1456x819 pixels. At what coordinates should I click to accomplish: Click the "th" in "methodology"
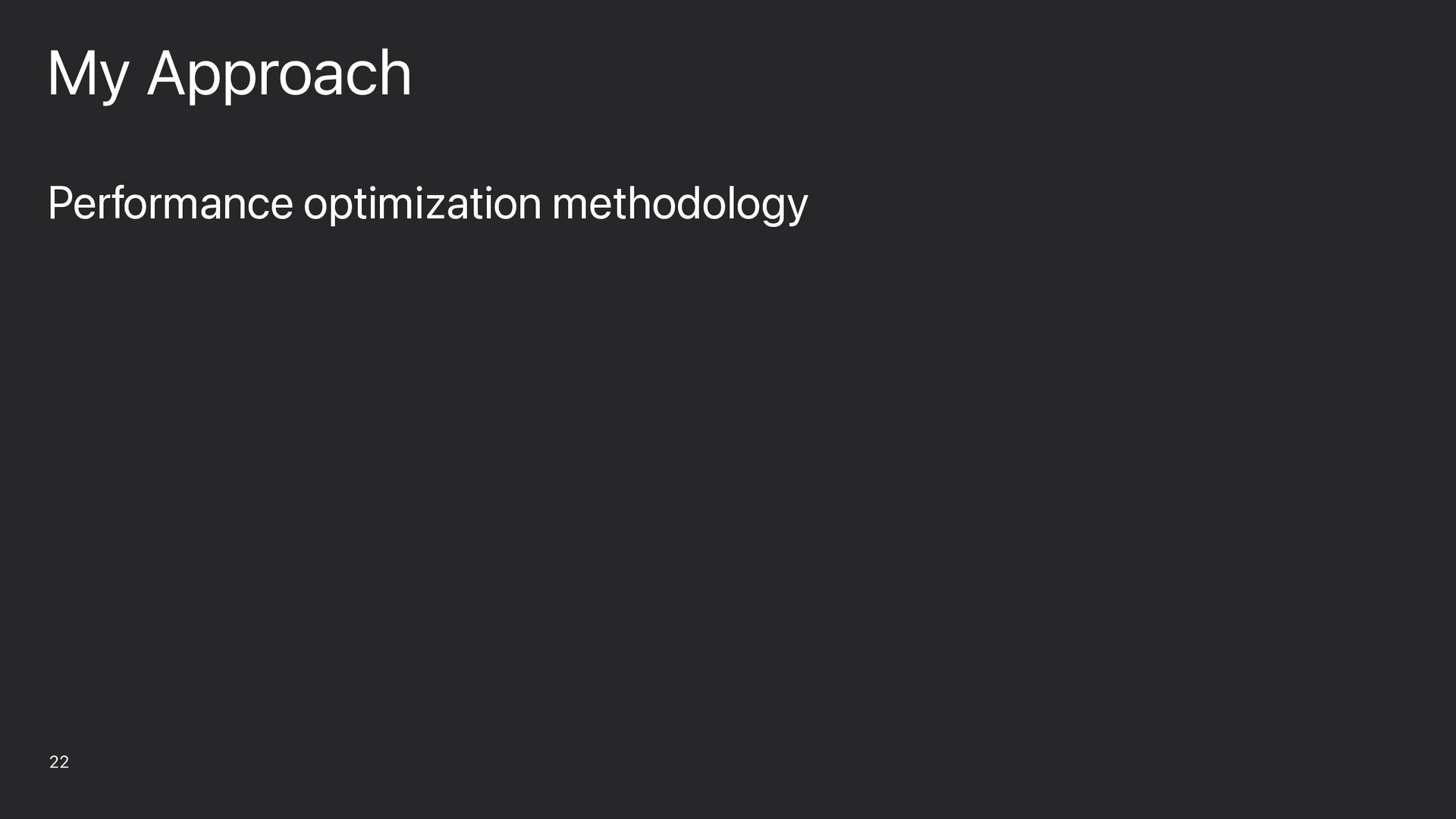[x=630, y=202]
